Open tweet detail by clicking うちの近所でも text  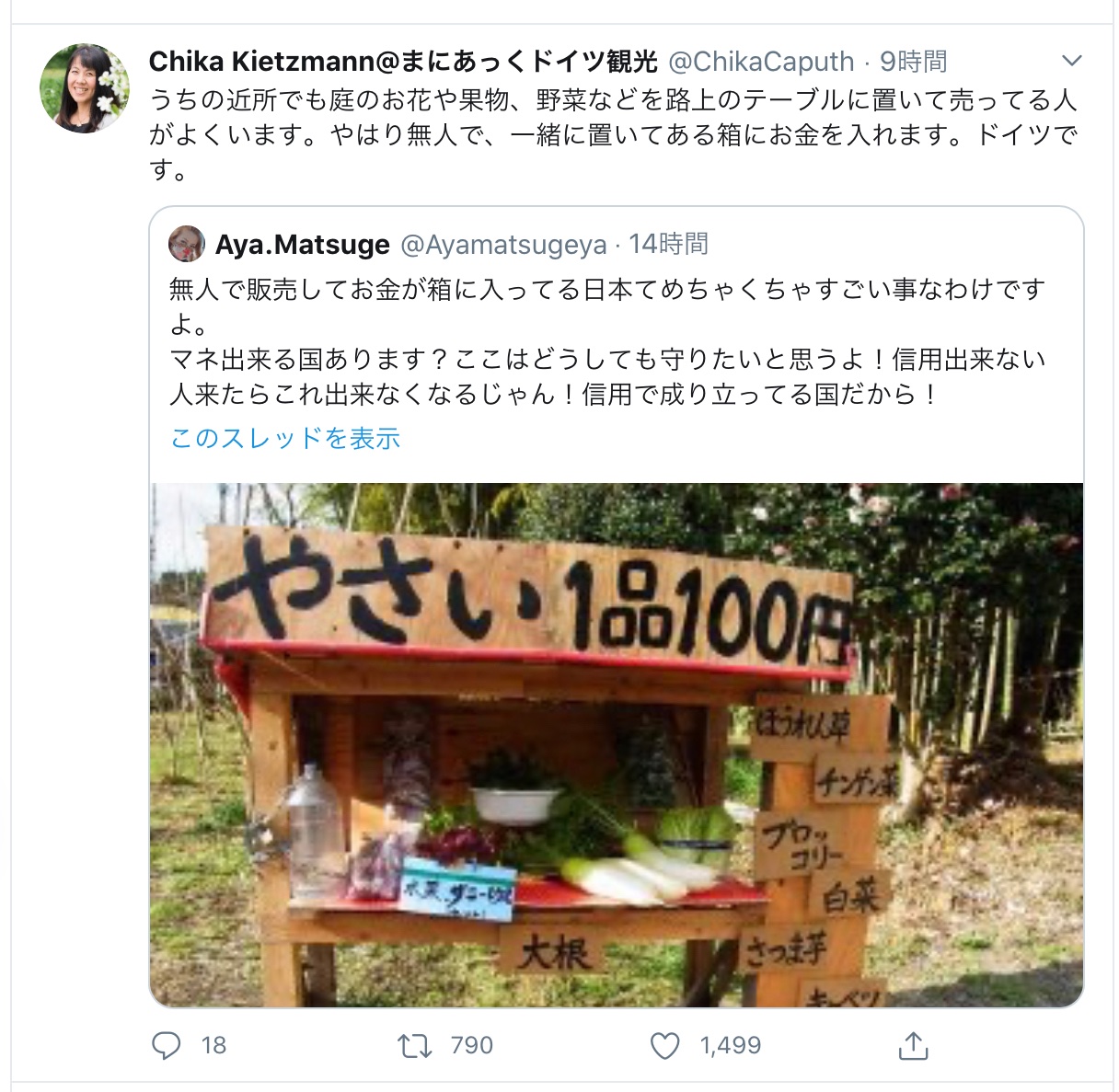click(614, 134)
